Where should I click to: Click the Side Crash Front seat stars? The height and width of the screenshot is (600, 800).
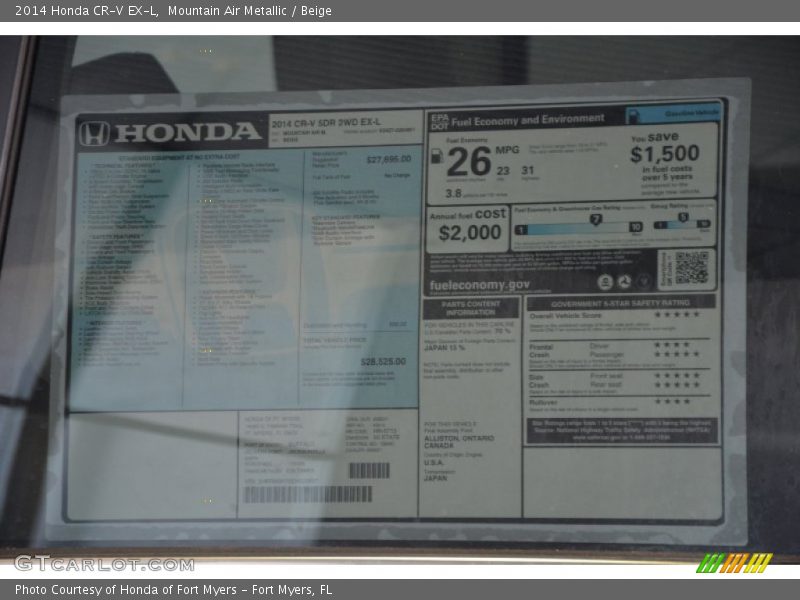pos(677,376)
